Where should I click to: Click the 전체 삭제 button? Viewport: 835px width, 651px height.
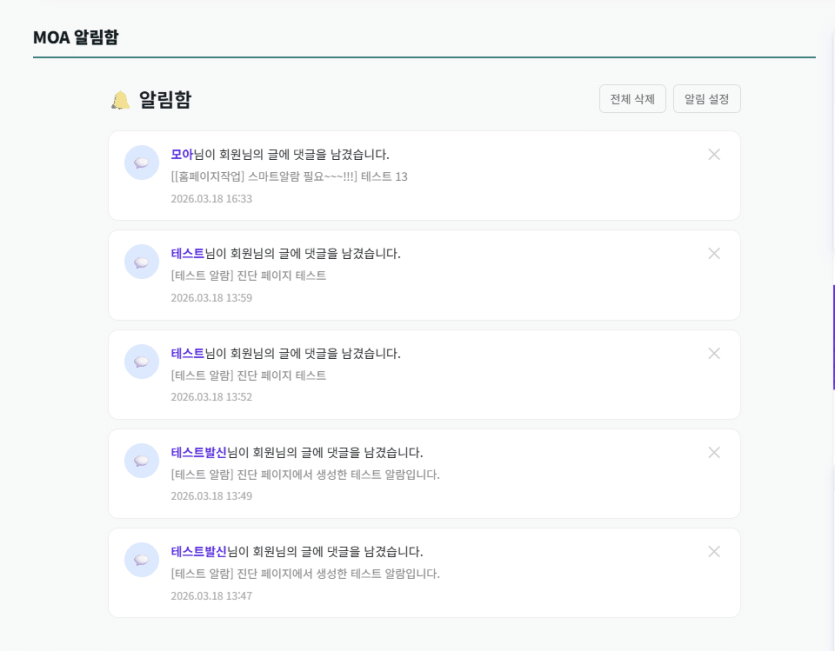pyautogui.click(x=633, y=99)
